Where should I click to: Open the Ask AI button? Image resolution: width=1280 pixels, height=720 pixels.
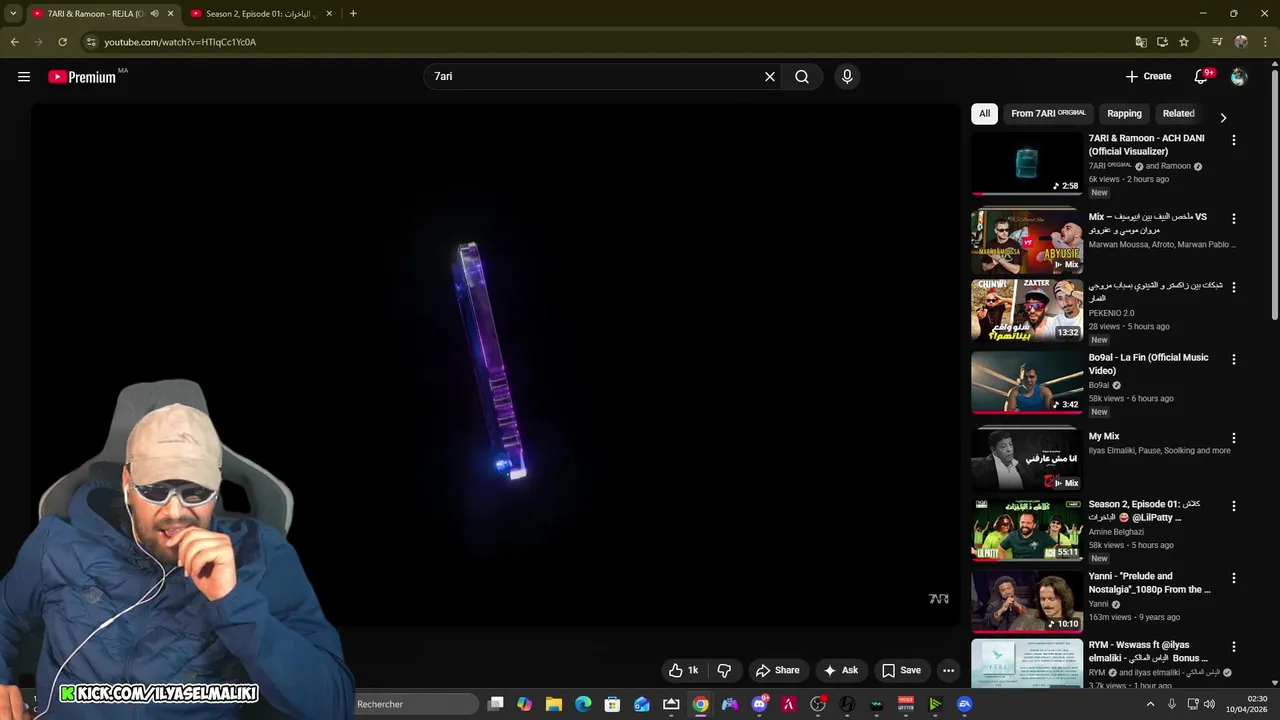(840, 671)
